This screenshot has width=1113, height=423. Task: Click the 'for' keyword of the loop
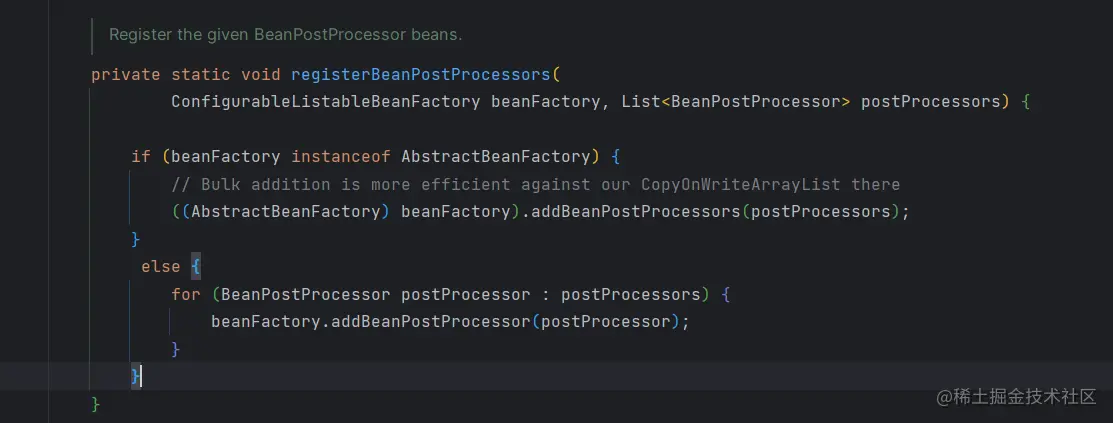tap(186, 294)
